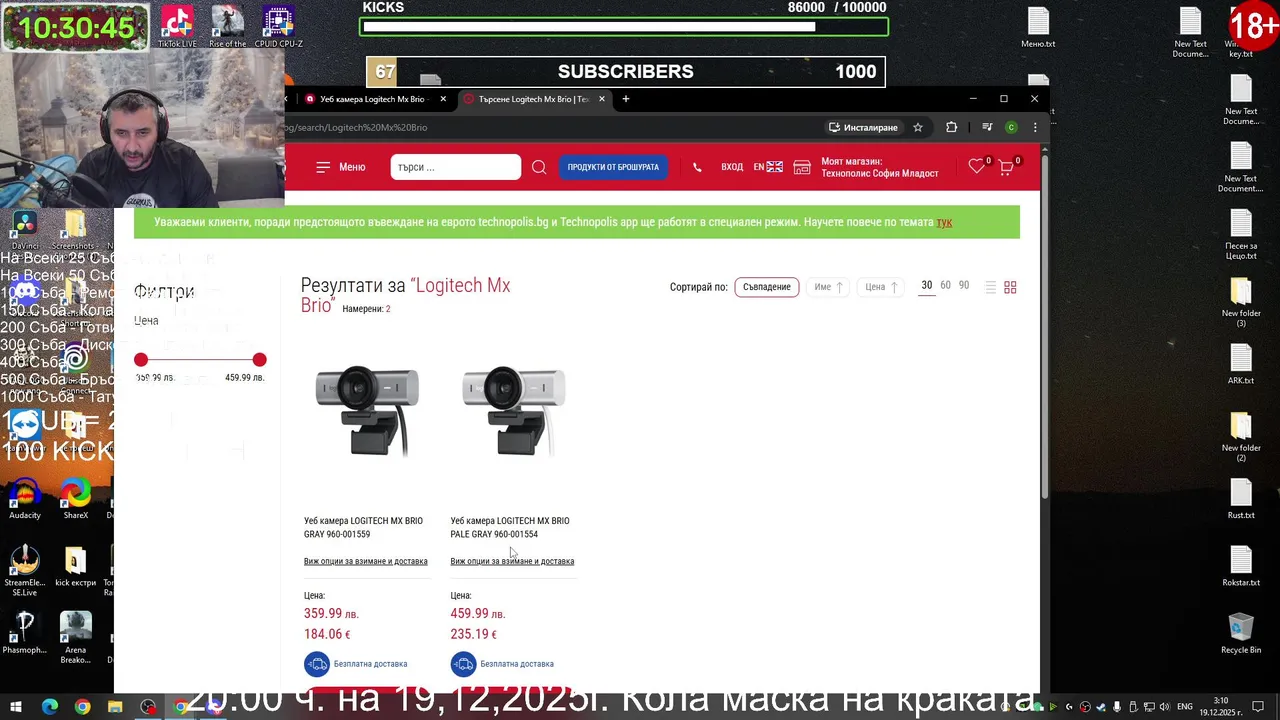1280x720 pixels.
Task: Open LOGITECH MX BRIO PALE GRAY title
Action: coord(510,527)
